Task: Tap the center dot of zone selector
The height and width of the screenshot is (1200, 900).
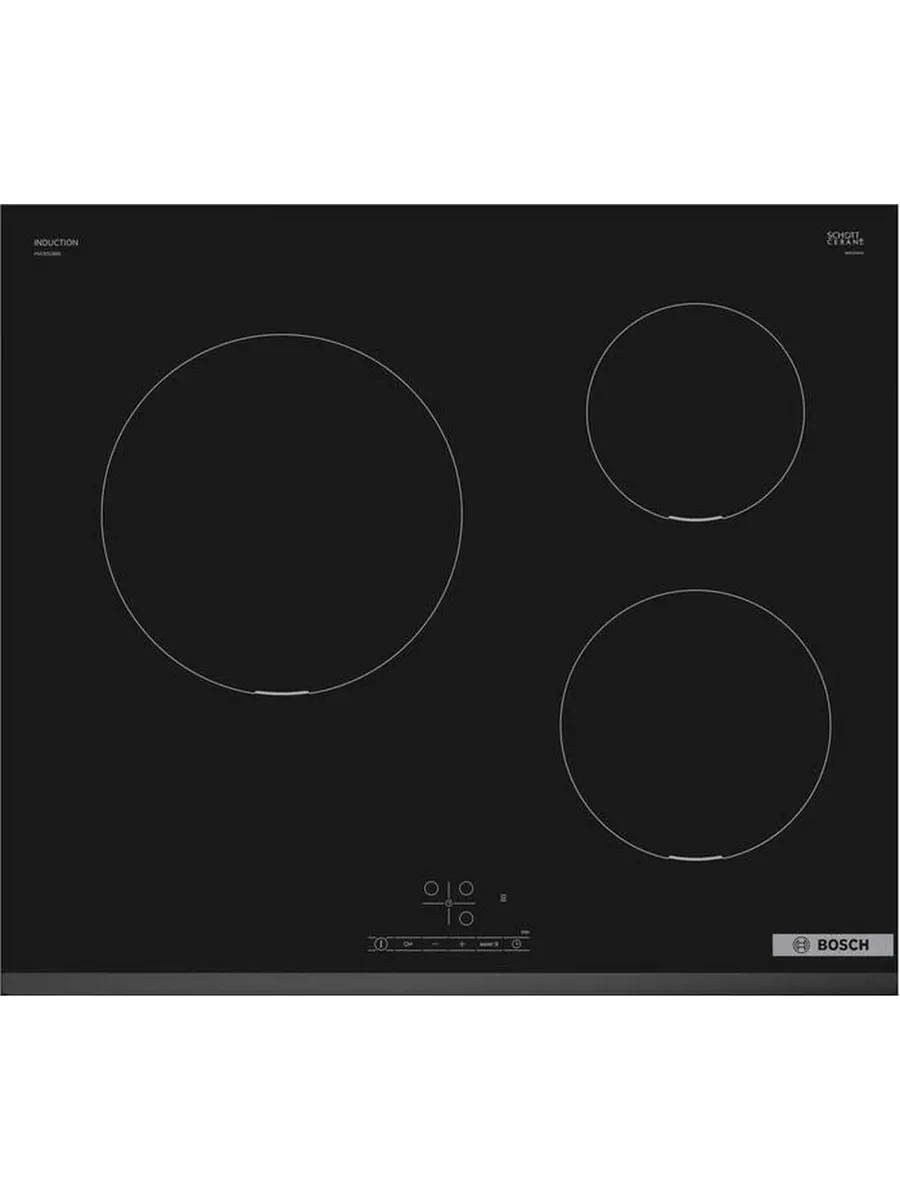Action: click(x=448, y=902)
